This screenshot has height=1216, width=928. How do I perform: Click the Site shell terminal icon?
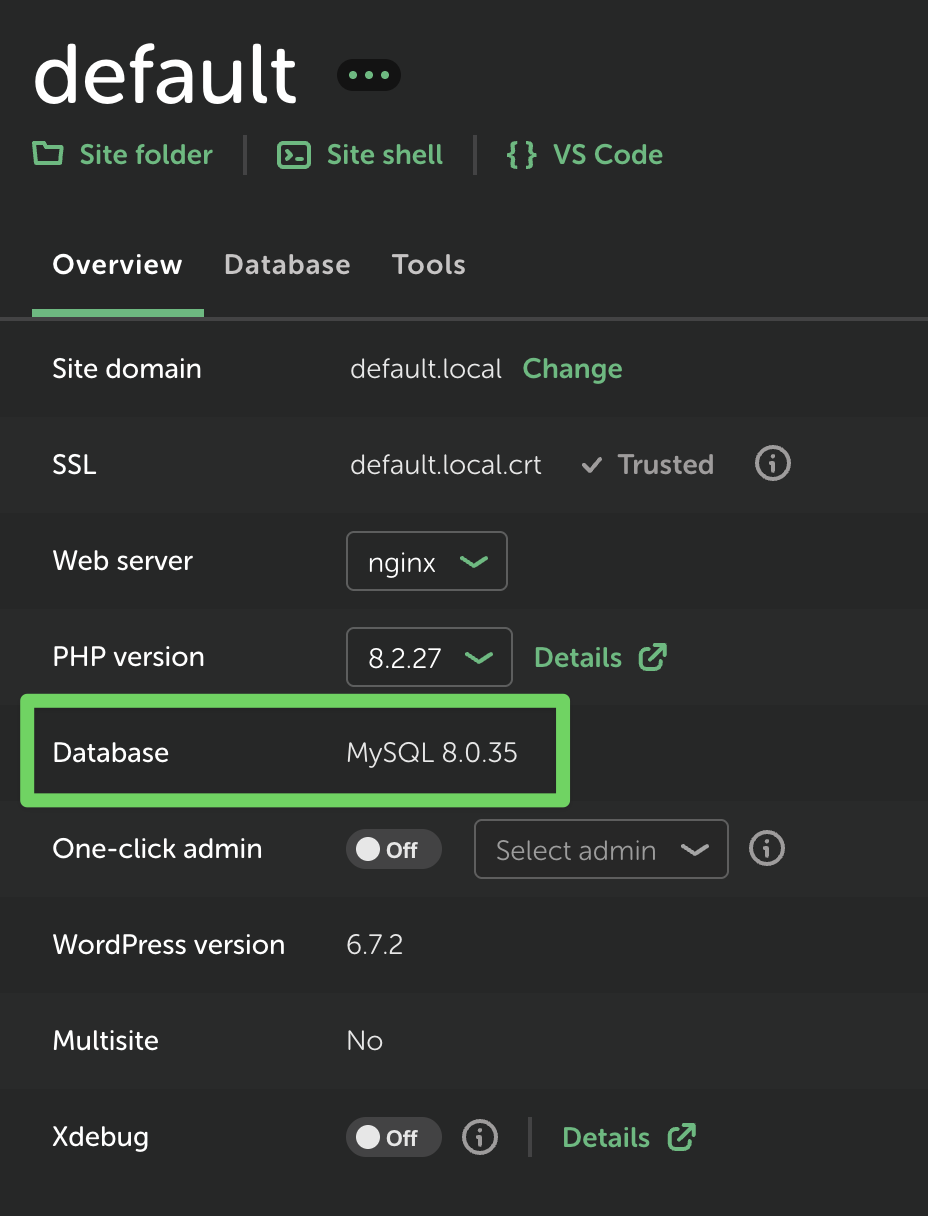point(294,155)
